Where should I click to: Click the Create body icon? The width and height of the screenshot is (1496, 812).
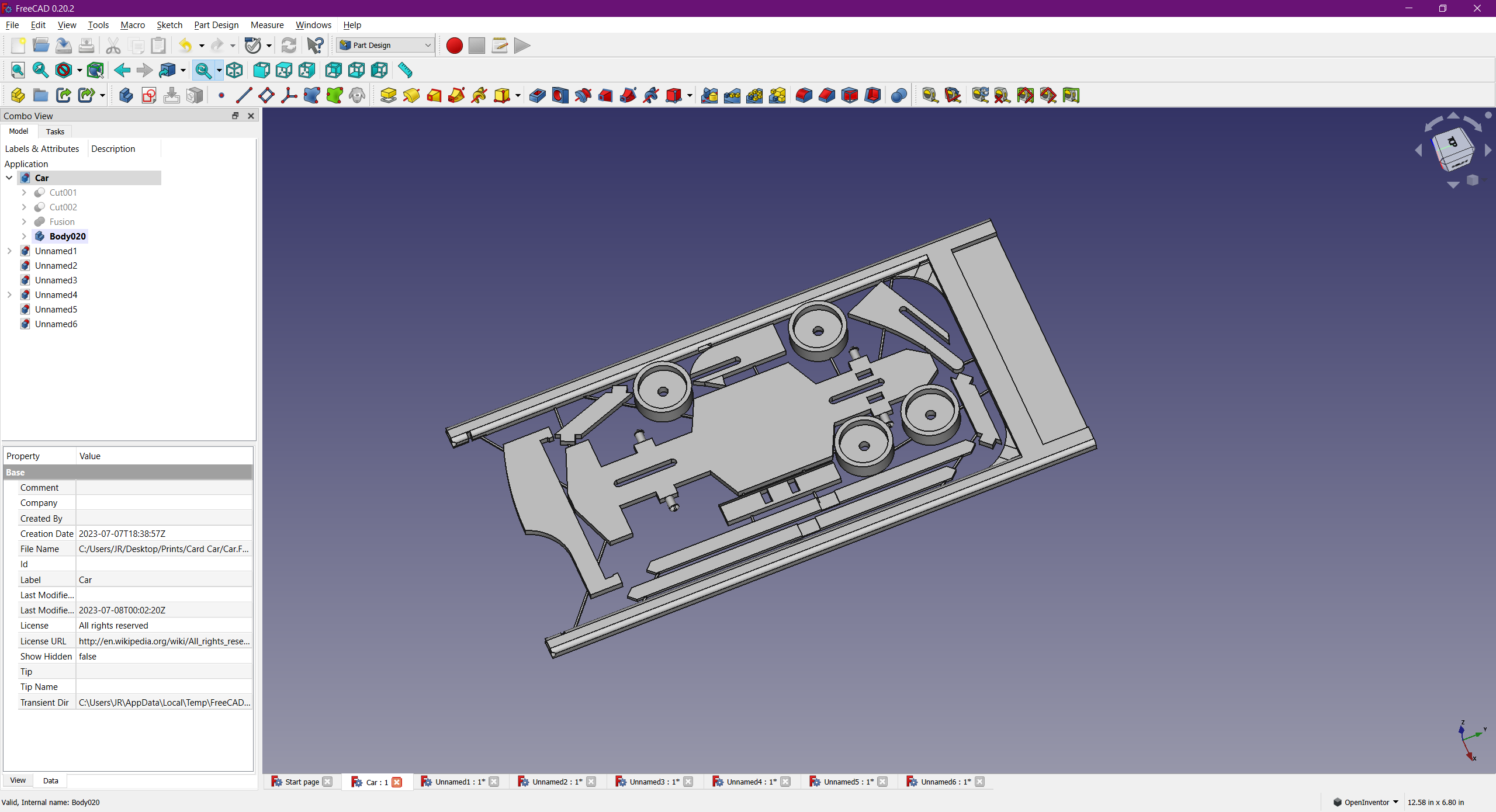[x=126, y=95]
